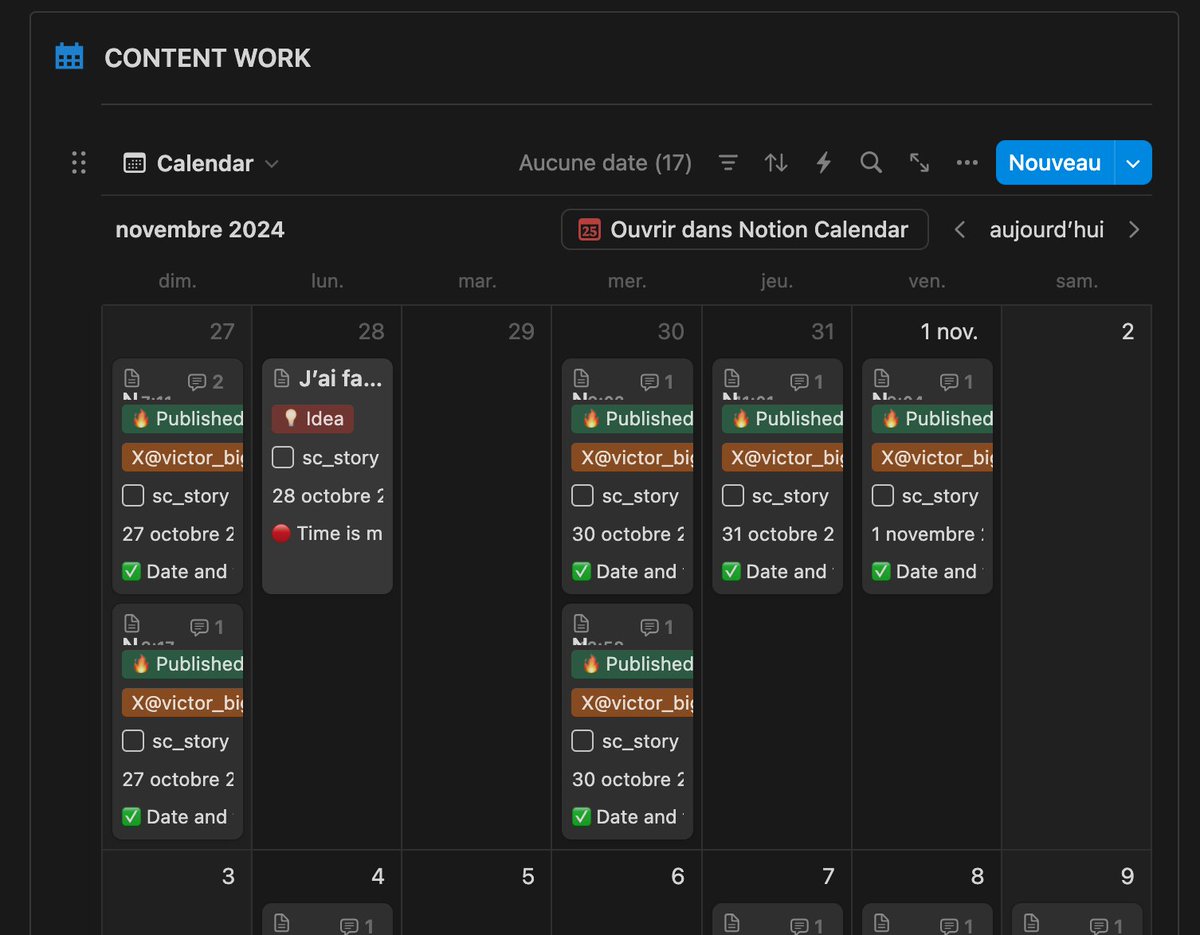Click X@victor tag on upper October 30 card
This screenshot has width=1200, height=935.
pyautogui.click(x=632, y=458)
